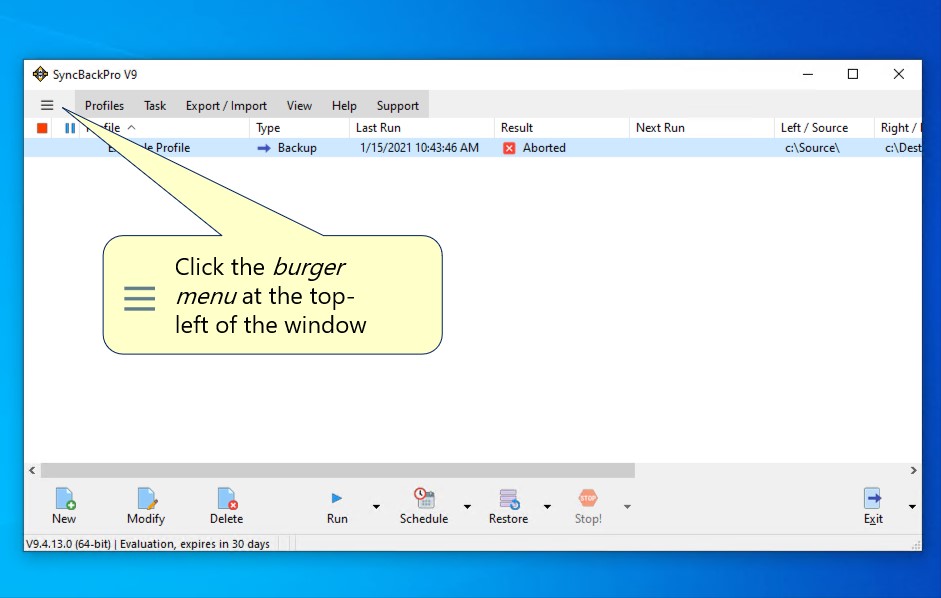This screenshot has width=941, height=598.
Task: Click the Exit toolbar button
Action: click(x=873, y=506)
